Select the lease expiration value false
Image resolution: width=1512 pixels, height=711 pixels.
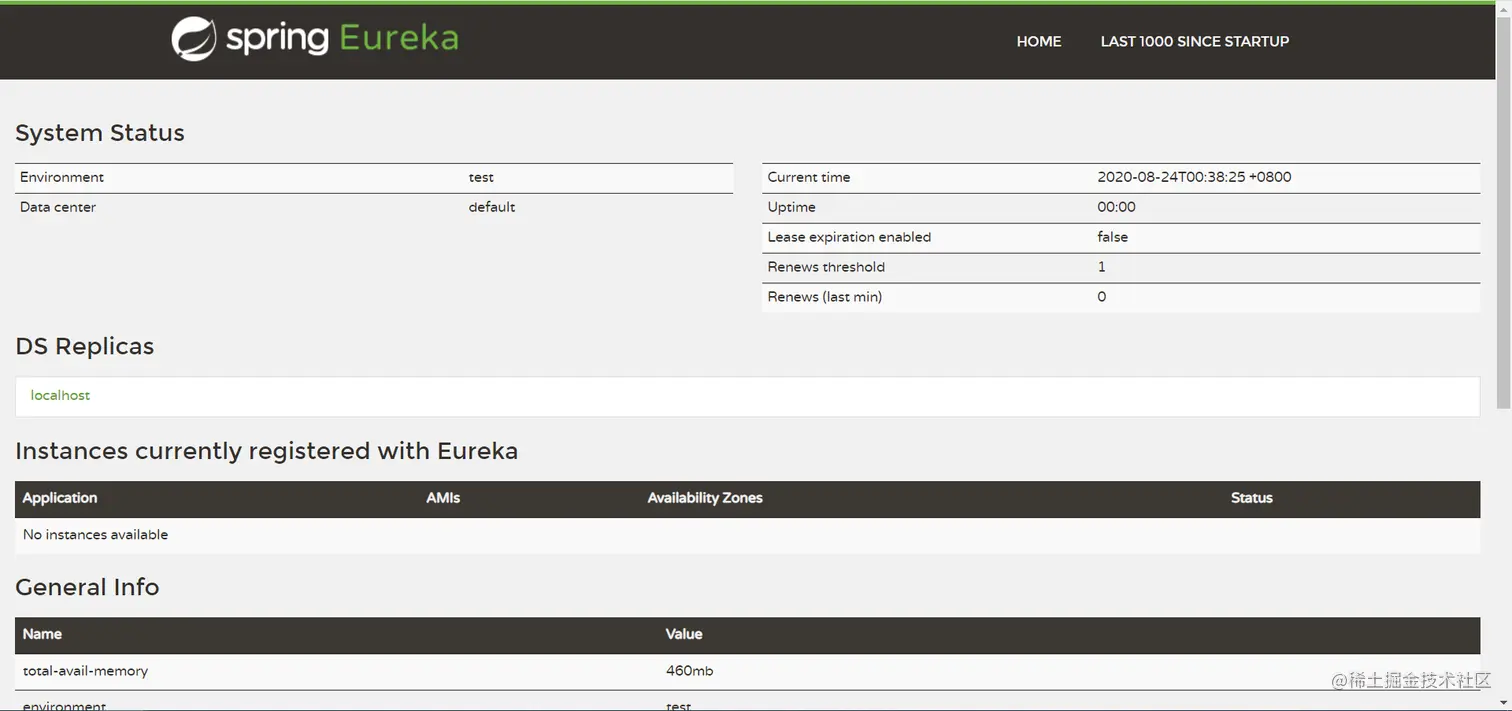click(1112, 237)
